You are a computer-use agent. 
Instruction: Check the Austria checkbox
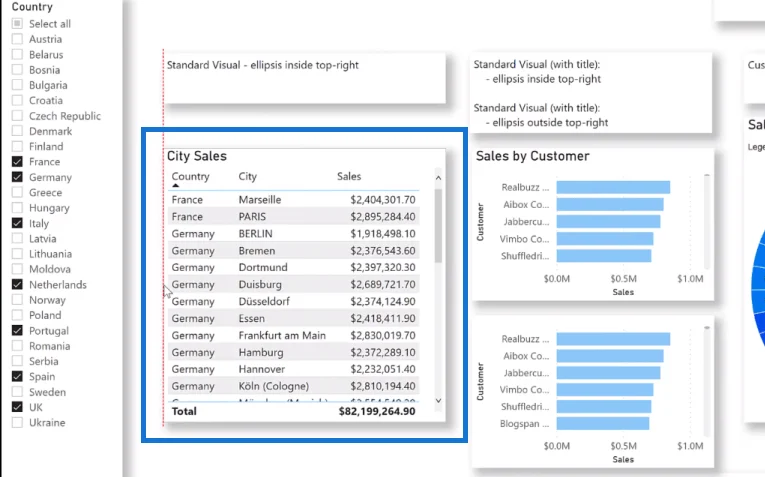pyautogui.click(x=17, y=39)
